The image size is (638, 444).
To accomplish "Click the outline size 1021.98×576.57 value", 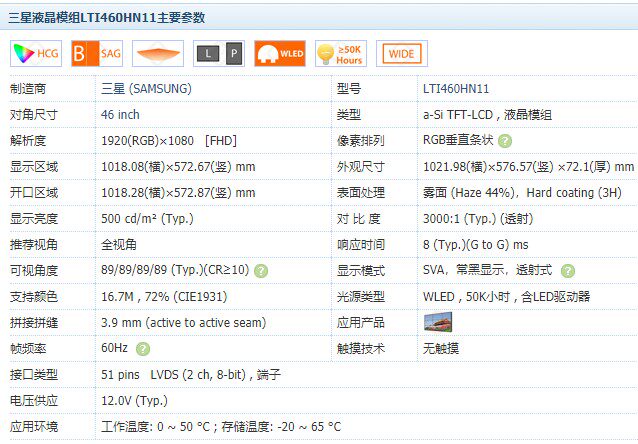I will [529, 166].
